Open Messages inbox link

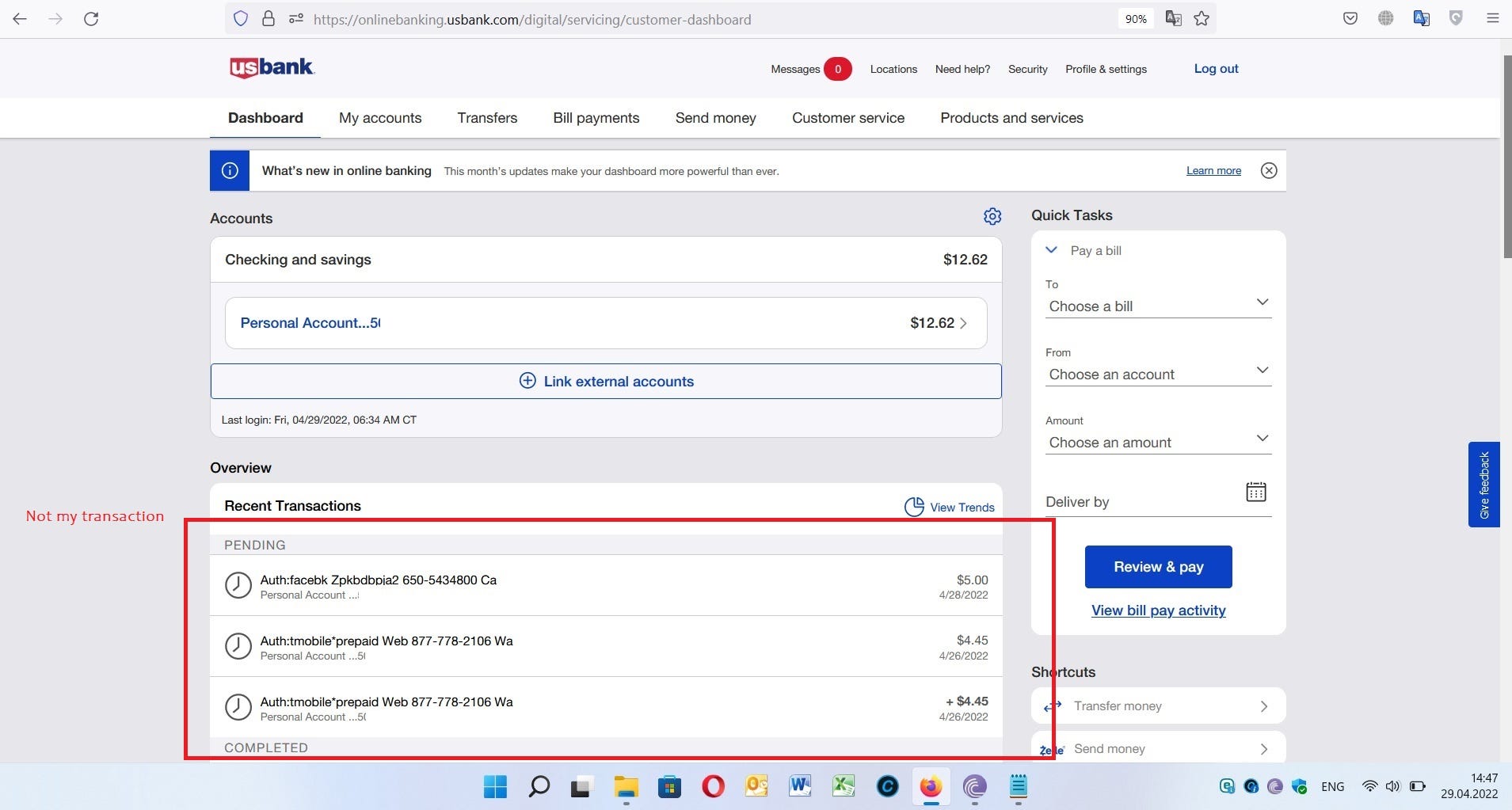811,69
